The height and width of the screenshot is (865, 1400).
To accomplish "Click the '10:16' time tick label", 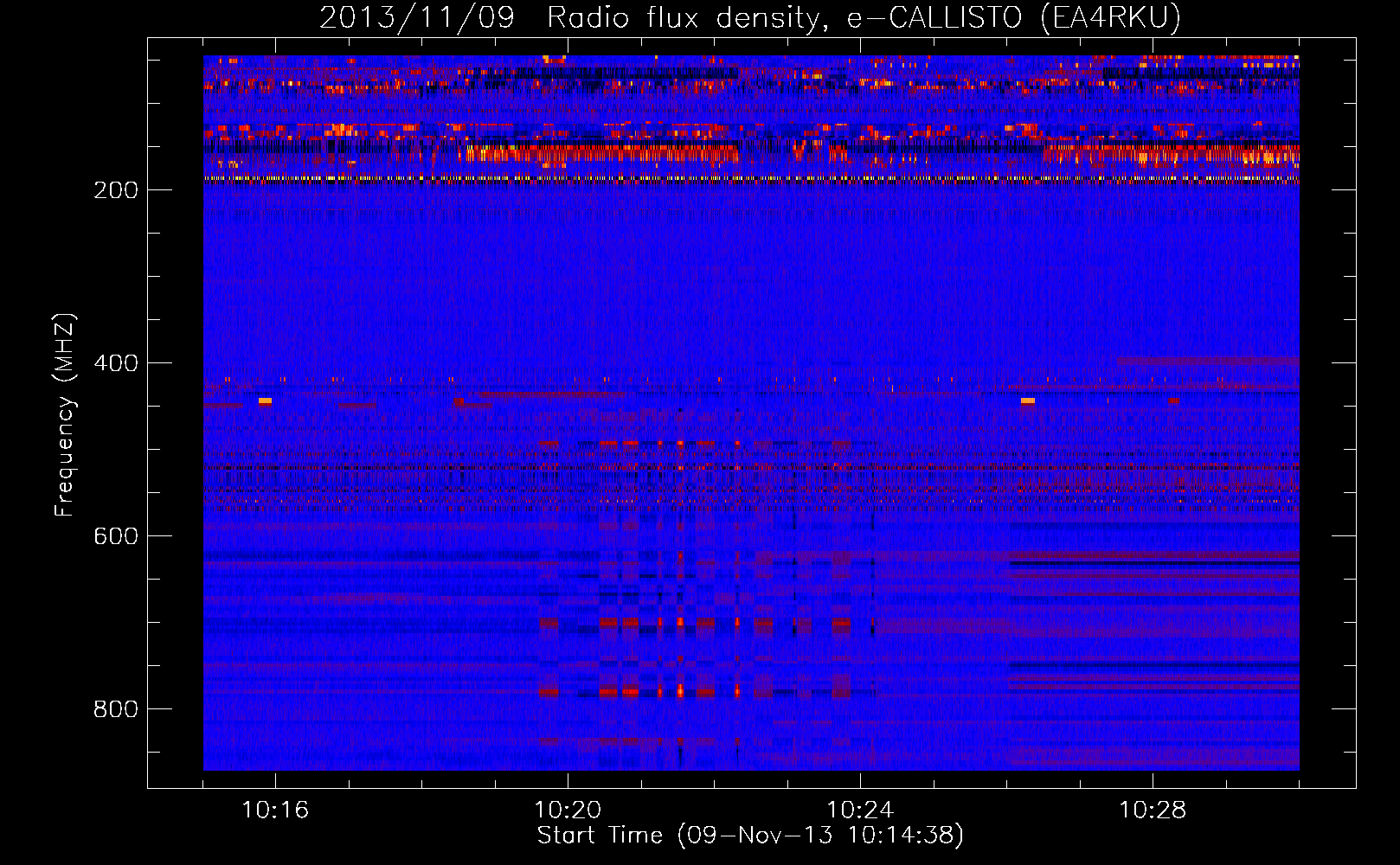I will [x=275, y=811].
